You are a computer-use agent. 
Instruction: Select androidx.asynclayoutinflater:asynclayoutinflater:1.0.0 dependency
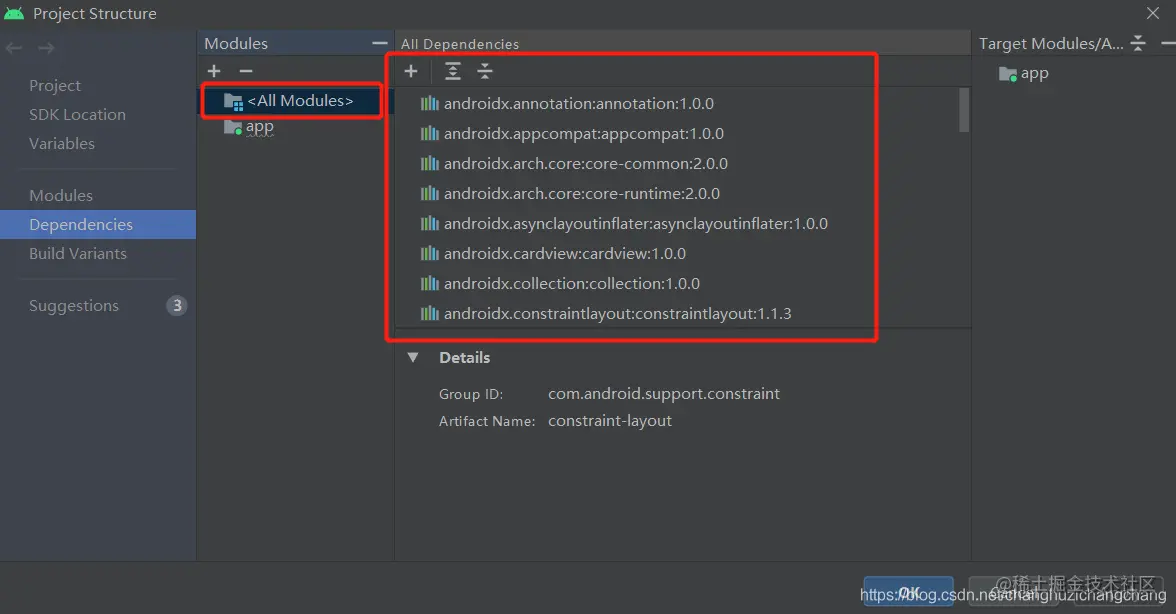[x=636, y=223]
